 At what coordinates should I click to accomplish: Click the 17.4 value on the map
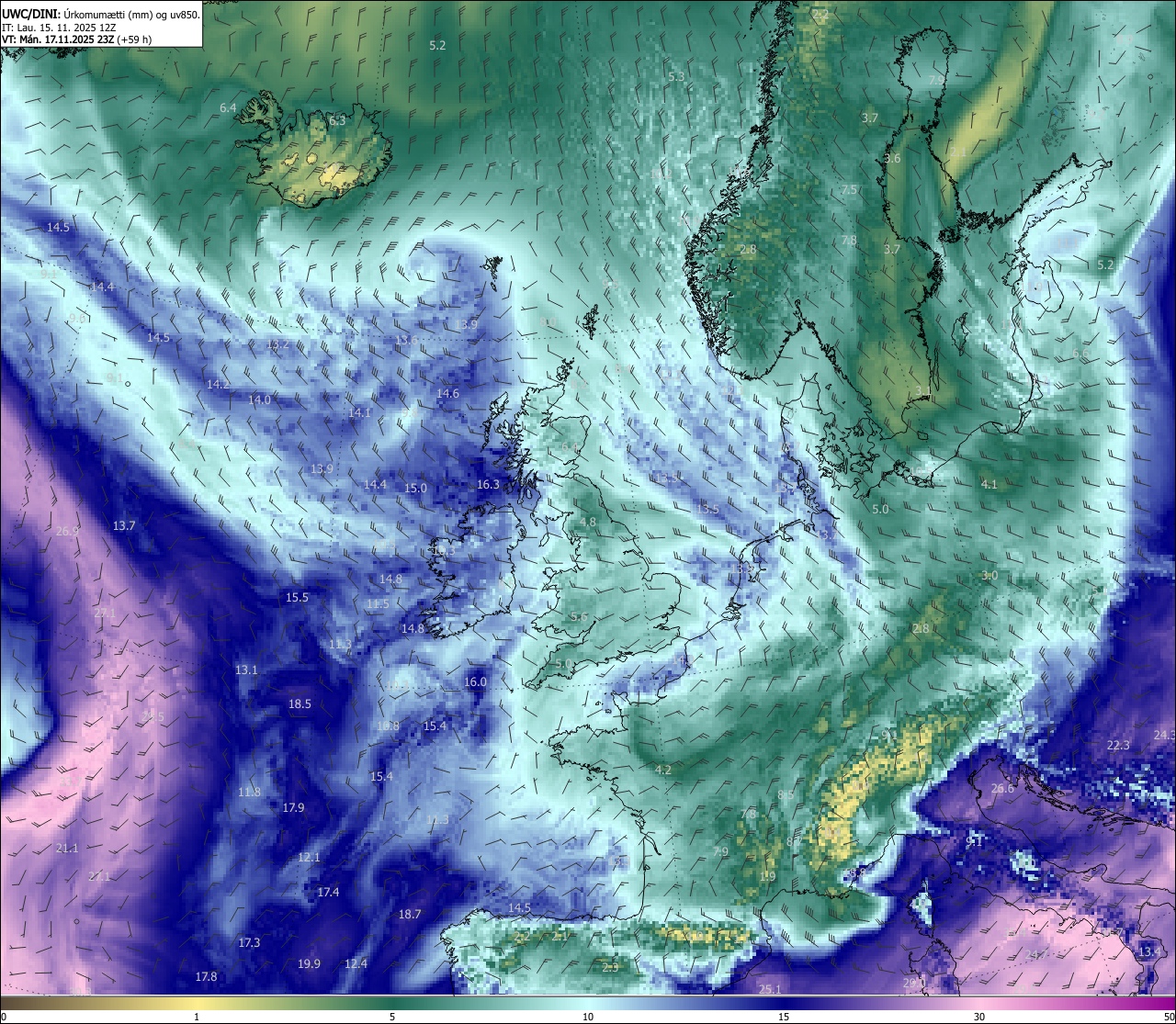point(328,893)
